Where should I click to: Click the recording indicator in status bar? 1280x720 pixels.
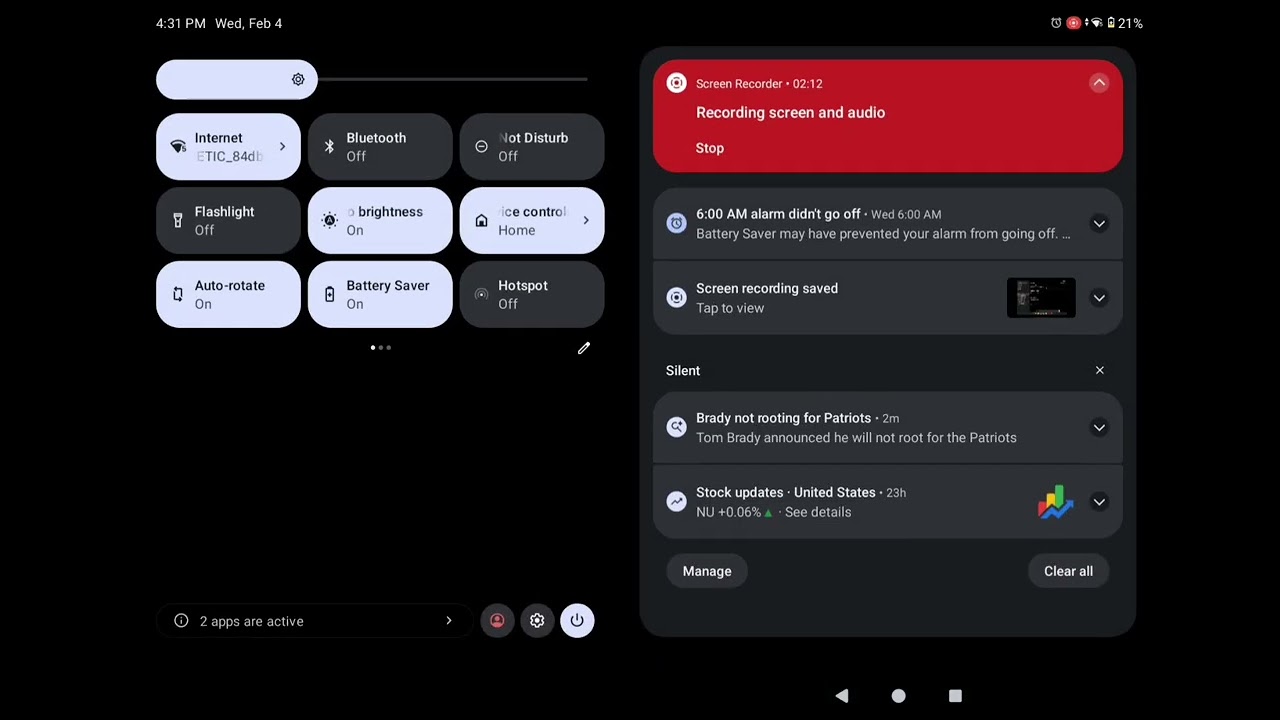point(1074,23)
